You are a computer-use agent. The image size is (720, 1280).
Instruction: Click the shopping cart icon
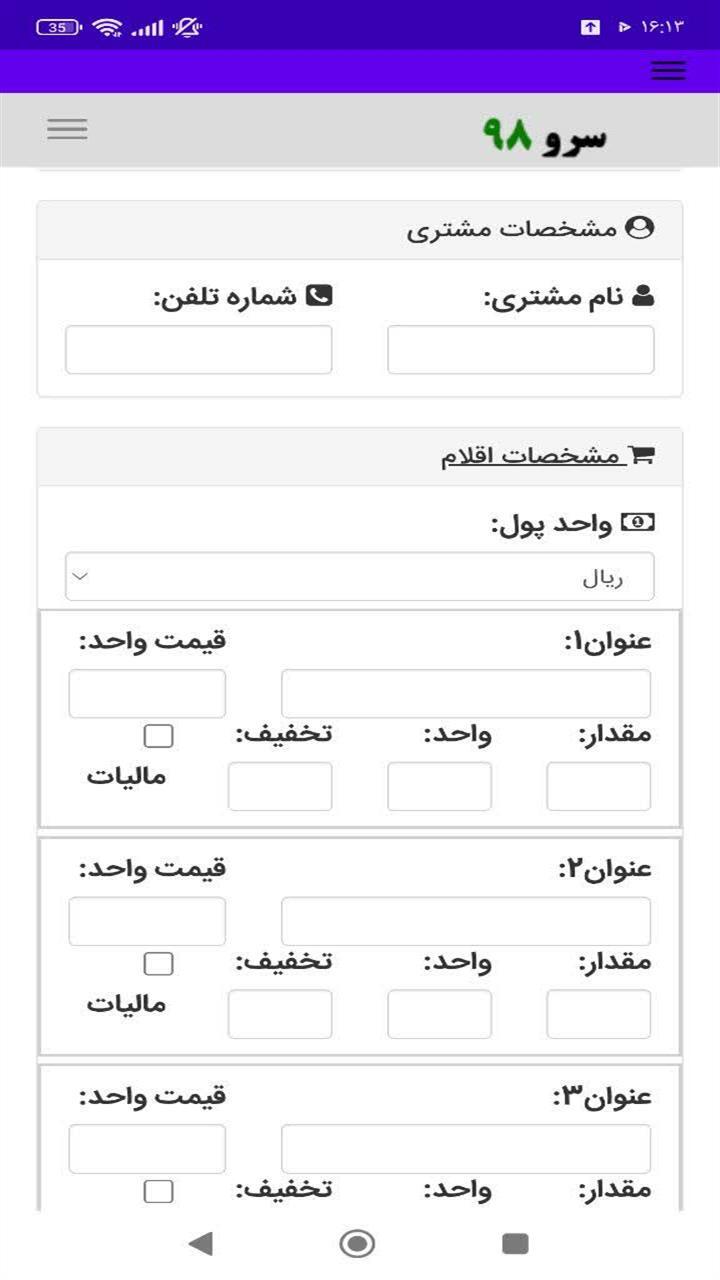coord(642,456)
